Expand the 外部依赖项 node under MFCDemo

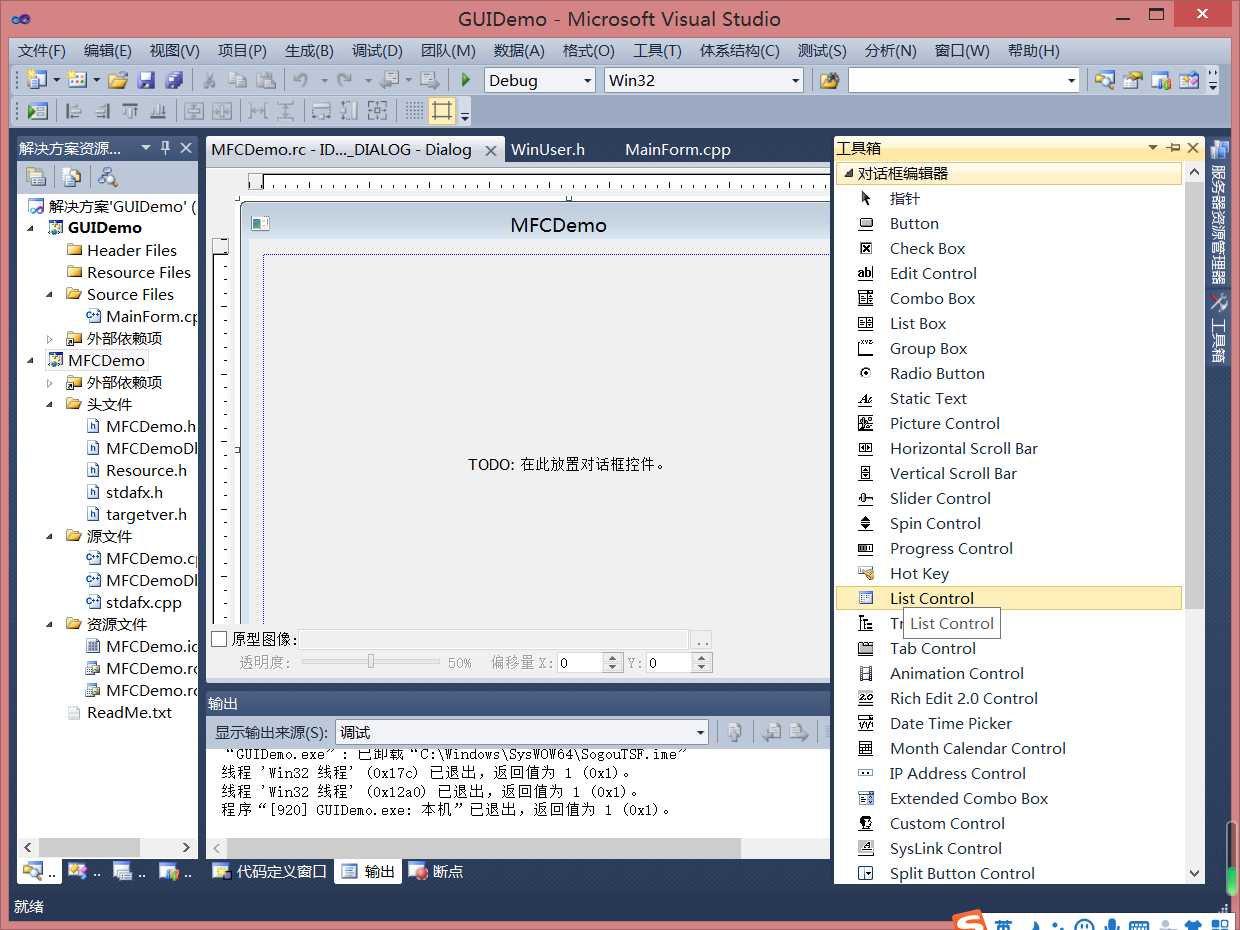50,383
